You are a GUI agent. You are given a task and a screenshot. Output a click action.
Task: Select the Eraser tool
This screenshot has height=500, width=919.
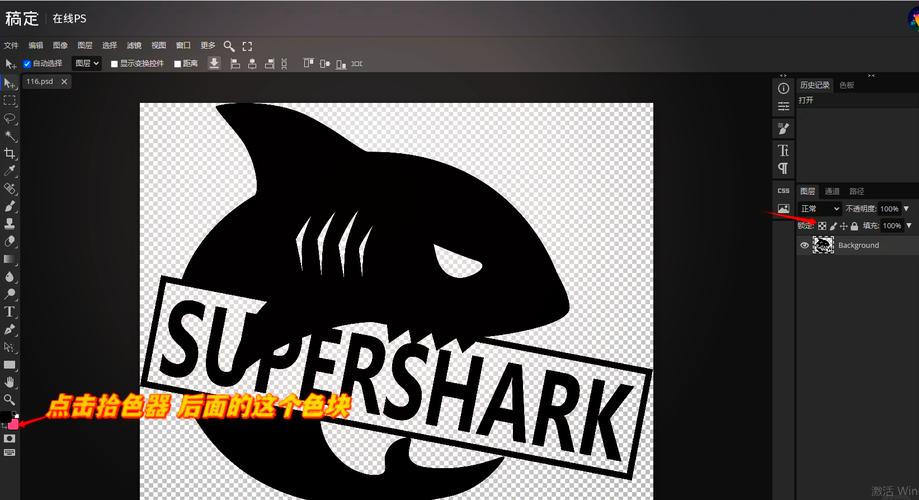tap(10, 242)
